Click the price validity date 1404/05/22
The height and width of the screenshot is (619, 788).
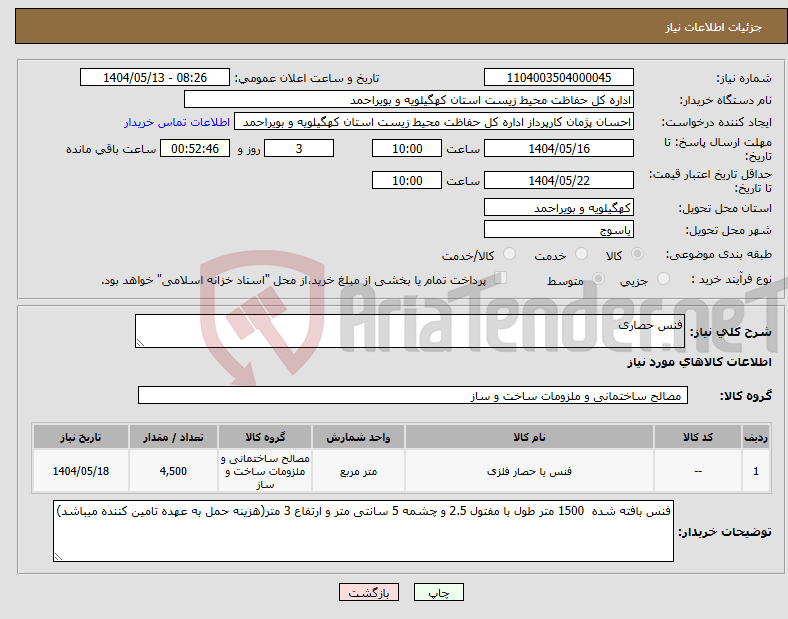(559, 180)
